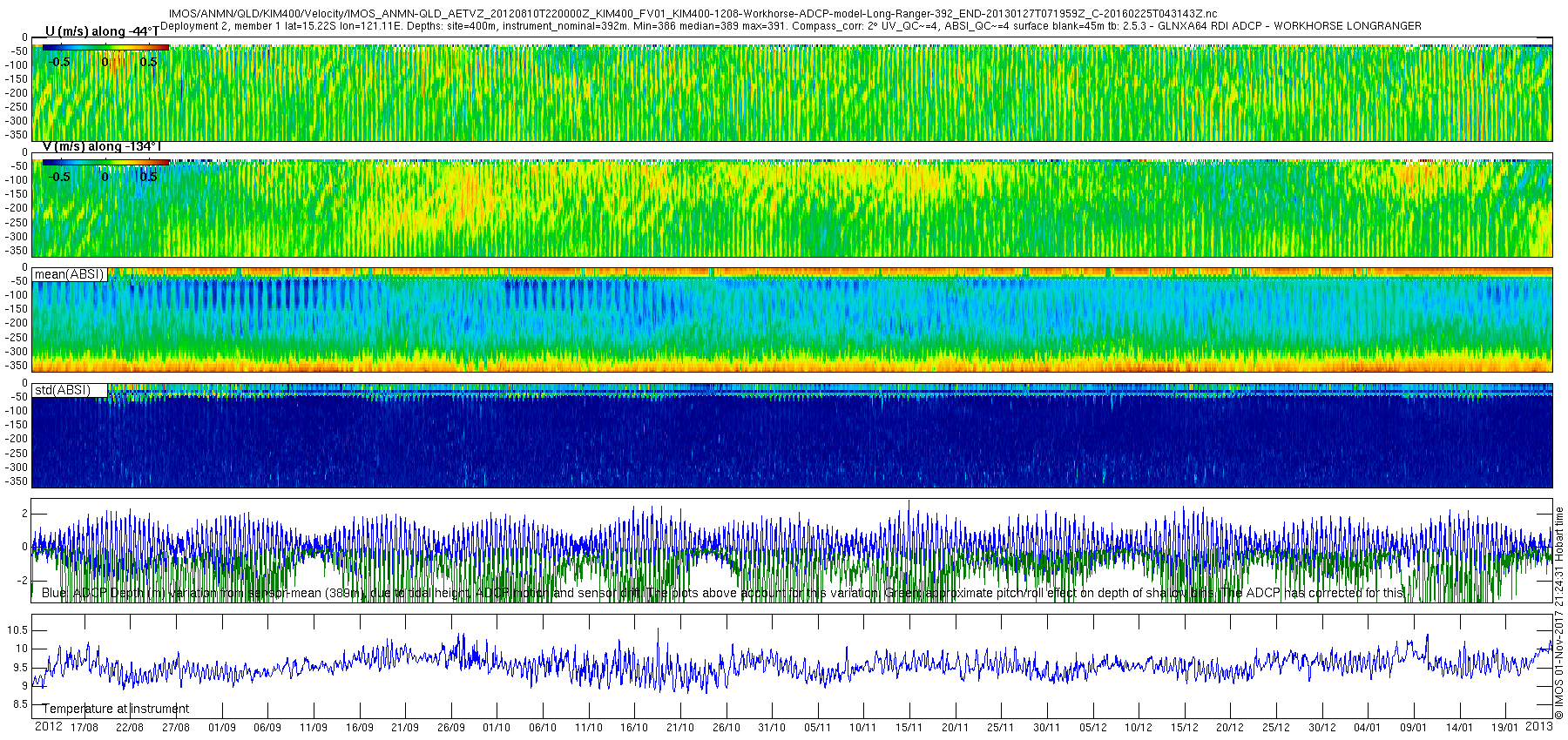Click the '14/01' date tick label
This screenshot has height=740, width=1568.
1460,728
